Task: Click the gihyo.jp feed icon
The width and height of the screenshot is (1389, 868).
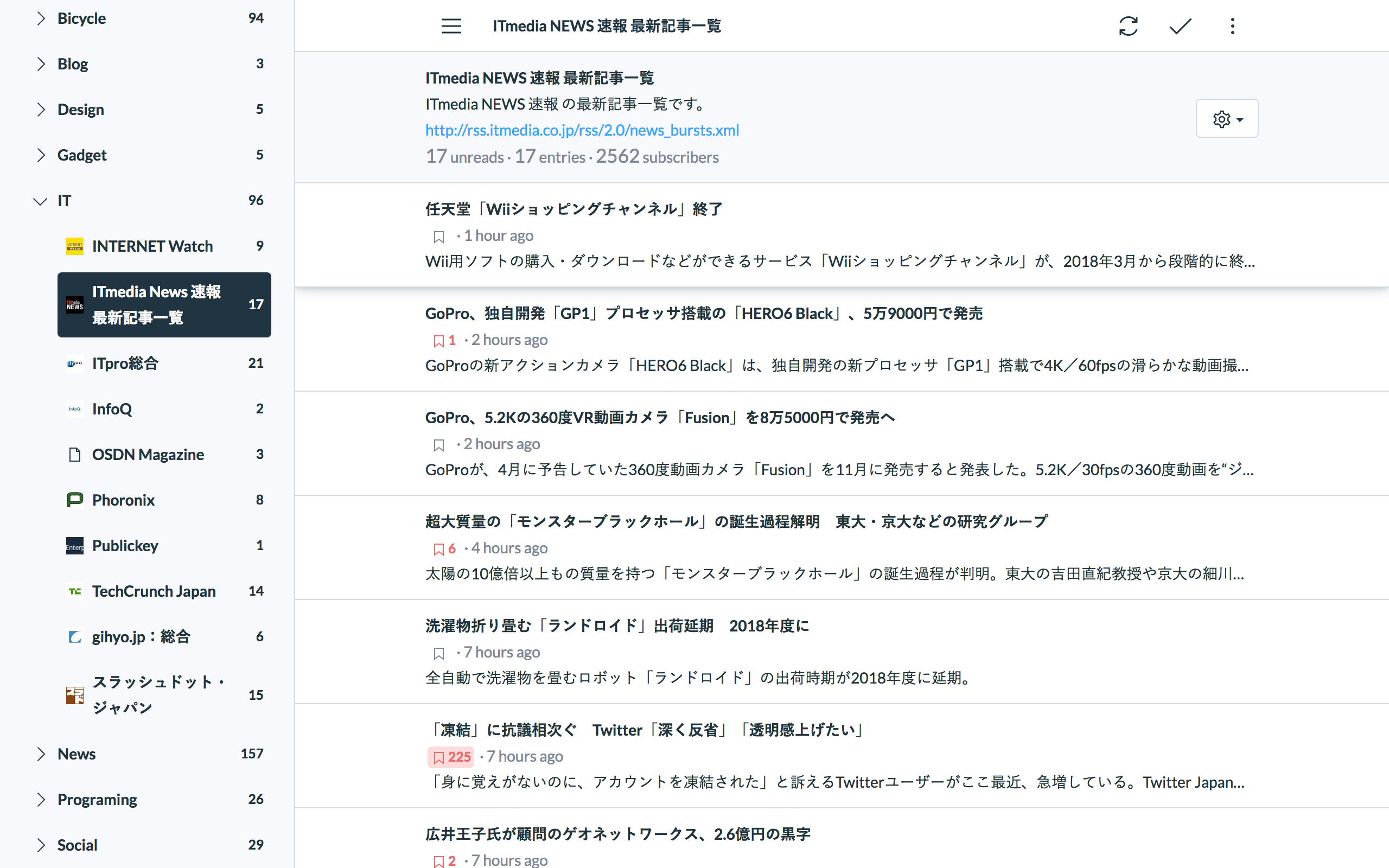Action: coord(75,637)
